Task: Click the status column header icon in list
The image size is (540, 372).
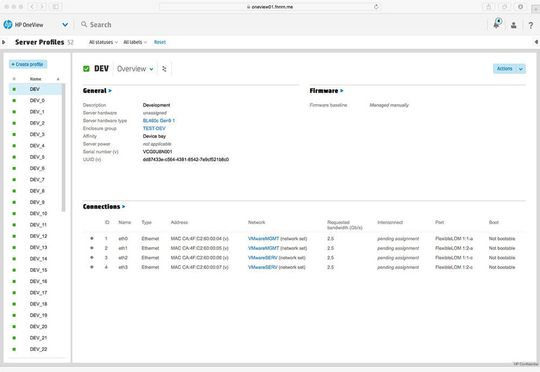Action: point(14,79)
